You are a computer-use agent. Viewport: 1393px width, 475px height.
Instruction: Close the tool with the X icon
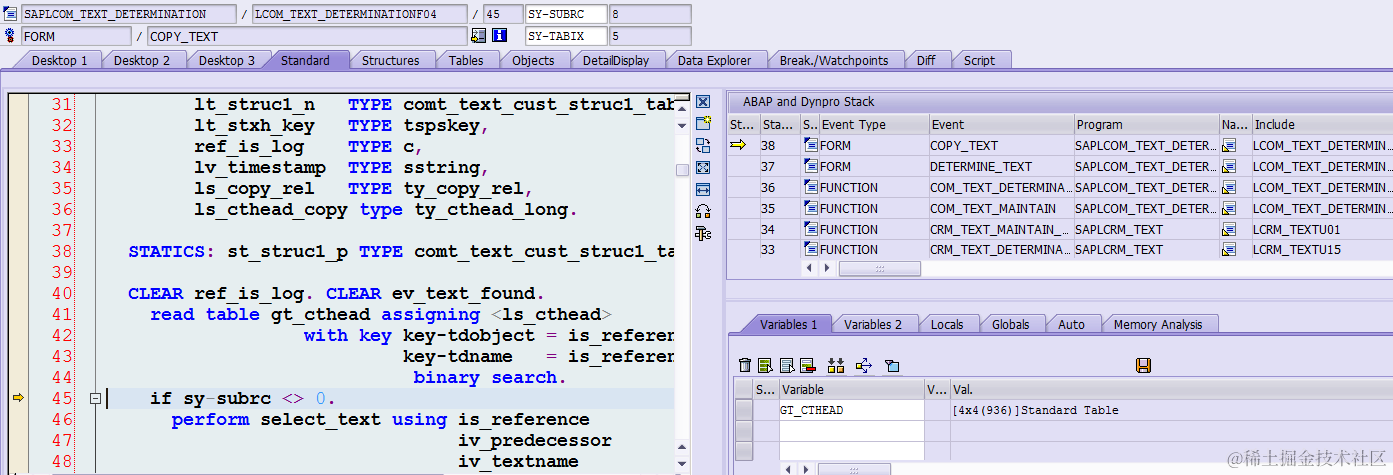(x=703, y=102)
